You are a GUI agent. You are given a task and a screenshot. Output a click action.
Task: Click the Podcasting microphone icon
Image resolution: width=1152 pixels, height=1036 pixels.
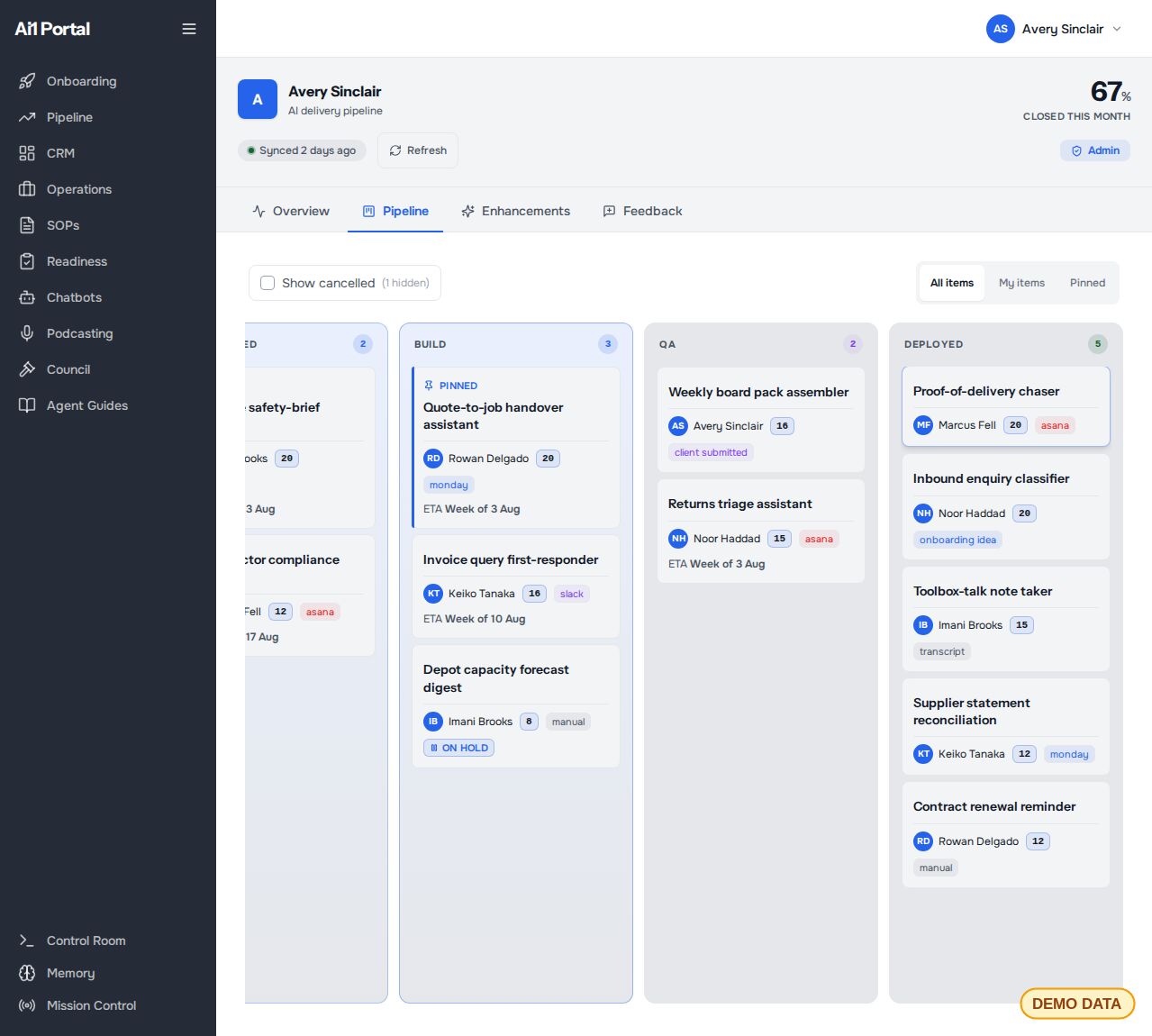tap(27, 333)
